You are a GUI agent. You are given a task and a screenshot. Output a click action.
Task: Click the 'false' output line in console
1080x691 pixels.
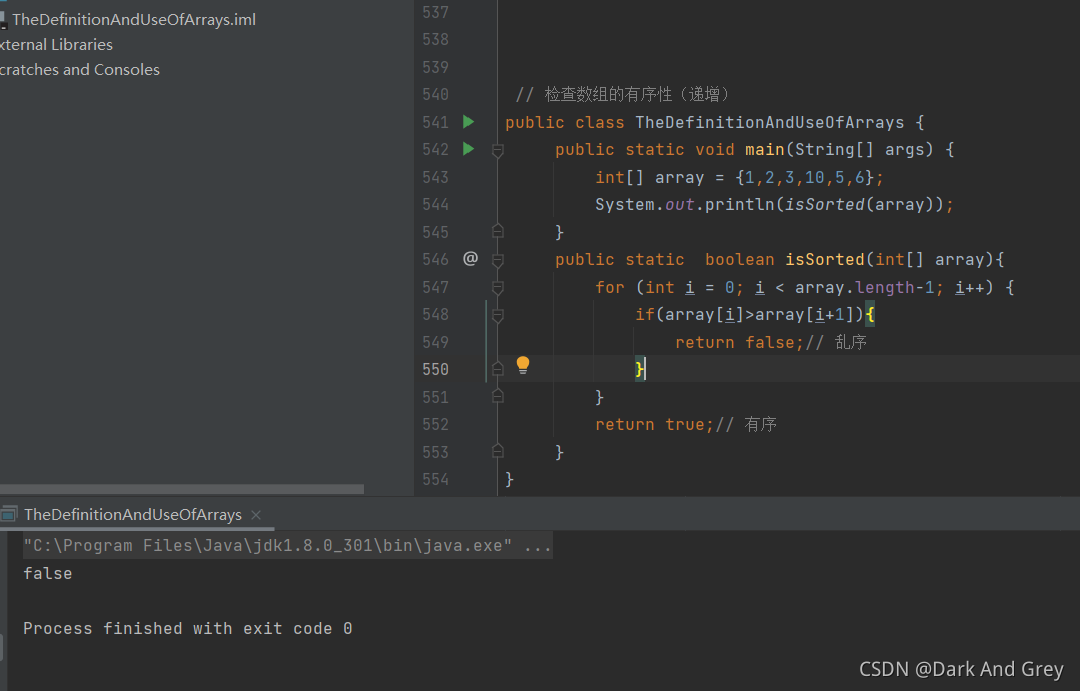click(48, 573)
